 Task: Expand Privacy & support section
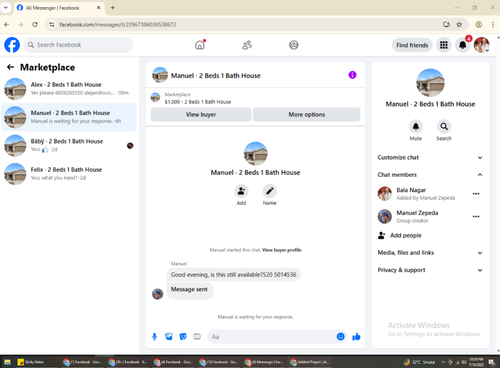pos(430,270)
